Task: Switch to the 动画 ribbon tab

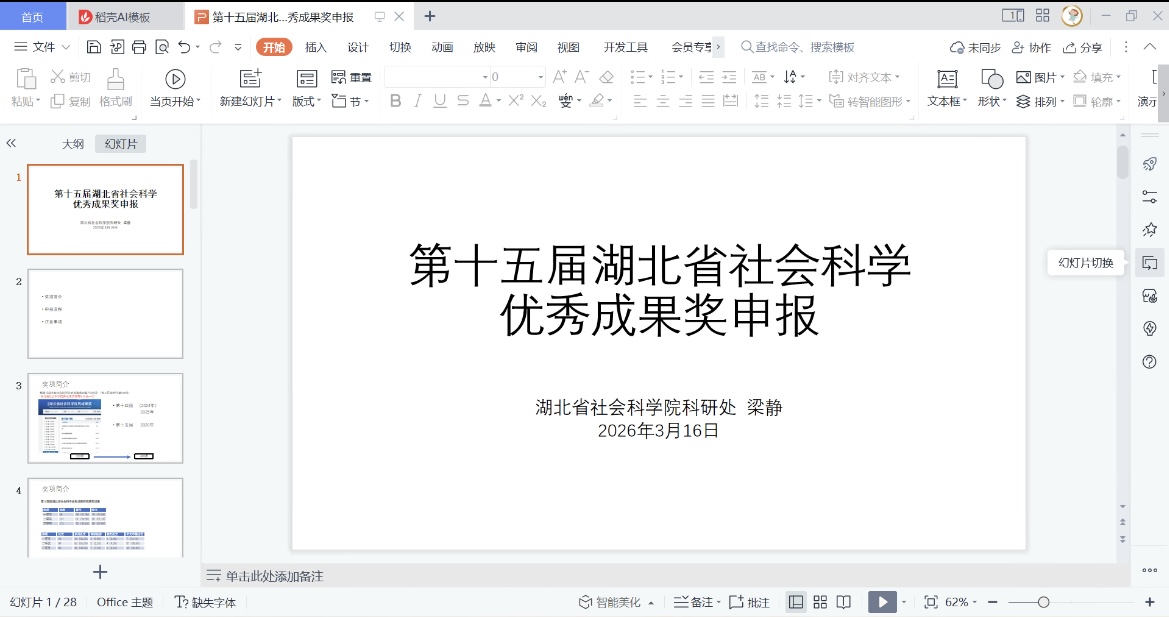Action: click(x=441, y=46)
